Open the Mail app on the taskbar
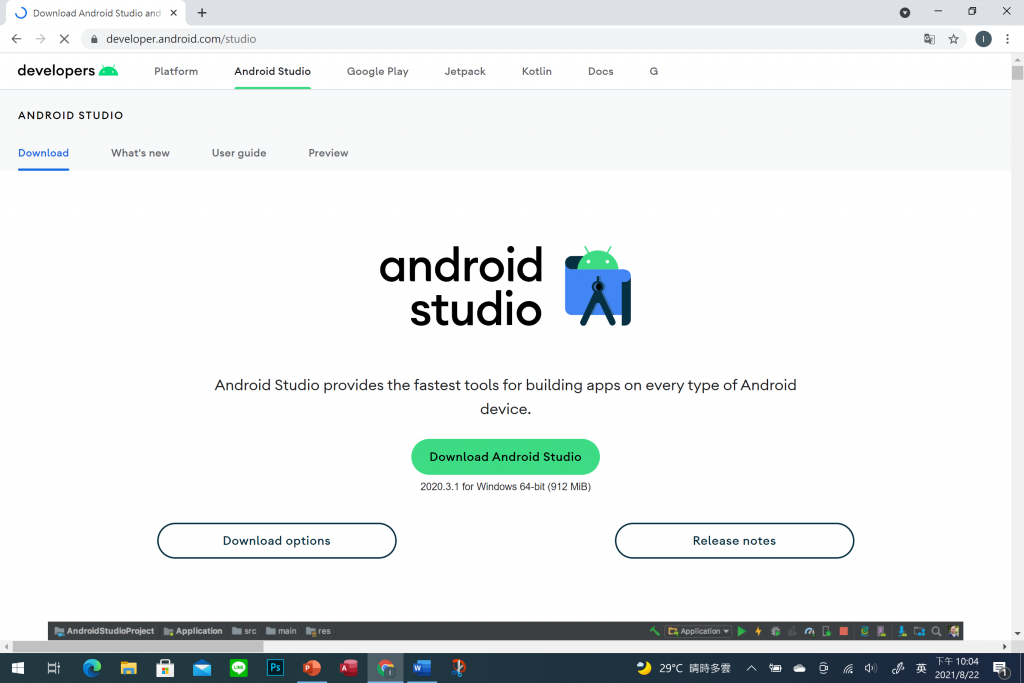Screen dimensions: 1024x683 click(x=202, y=668)
